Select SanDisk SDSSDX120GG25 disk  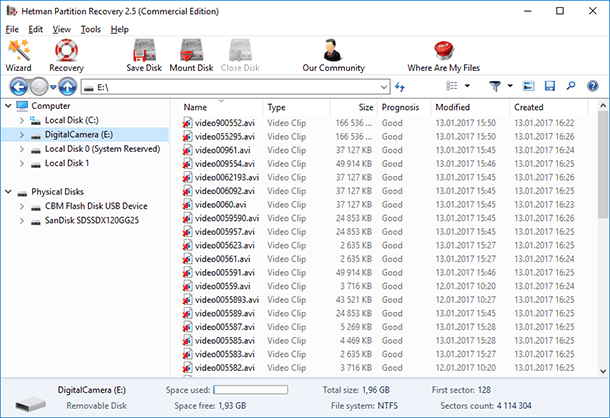(92, 221)
